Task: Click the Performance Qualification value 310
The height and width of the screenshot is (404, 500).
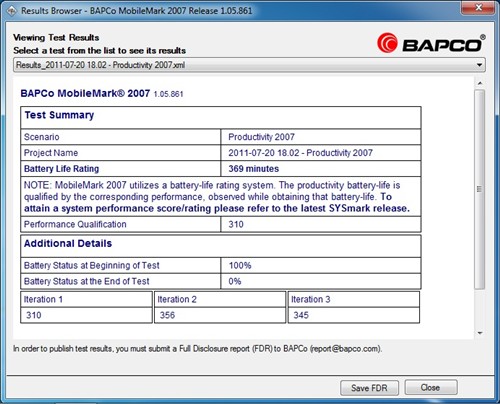Action: (236, 224)
